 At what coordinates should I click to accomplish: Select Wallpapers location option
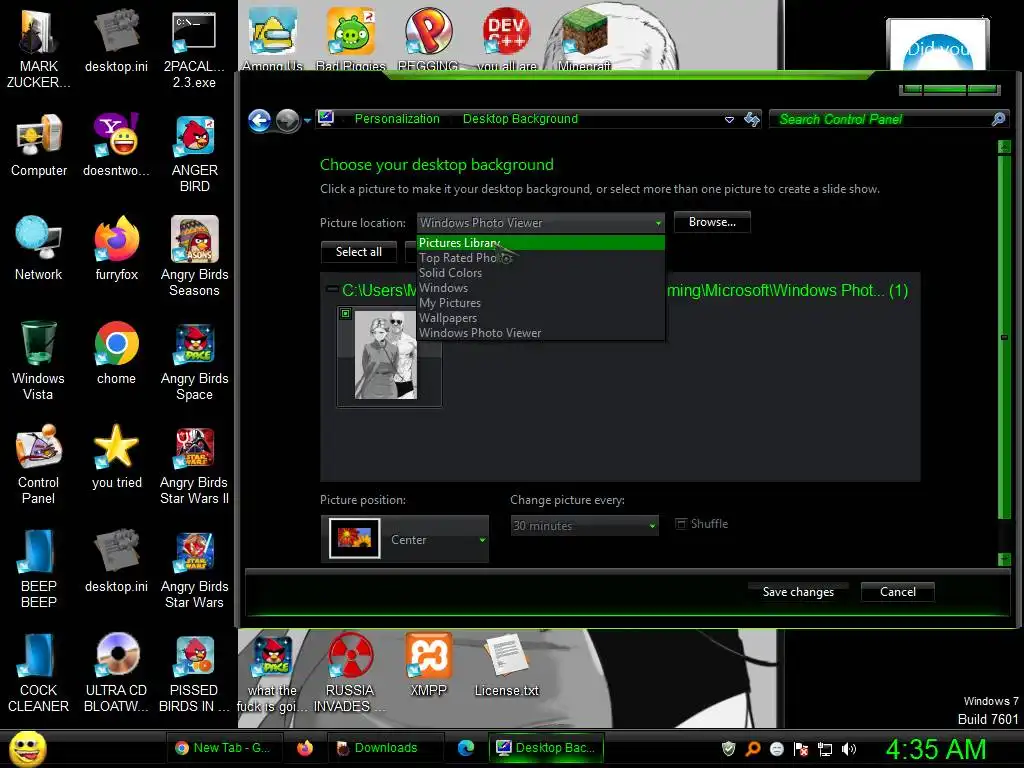click(x=541, y=318)
